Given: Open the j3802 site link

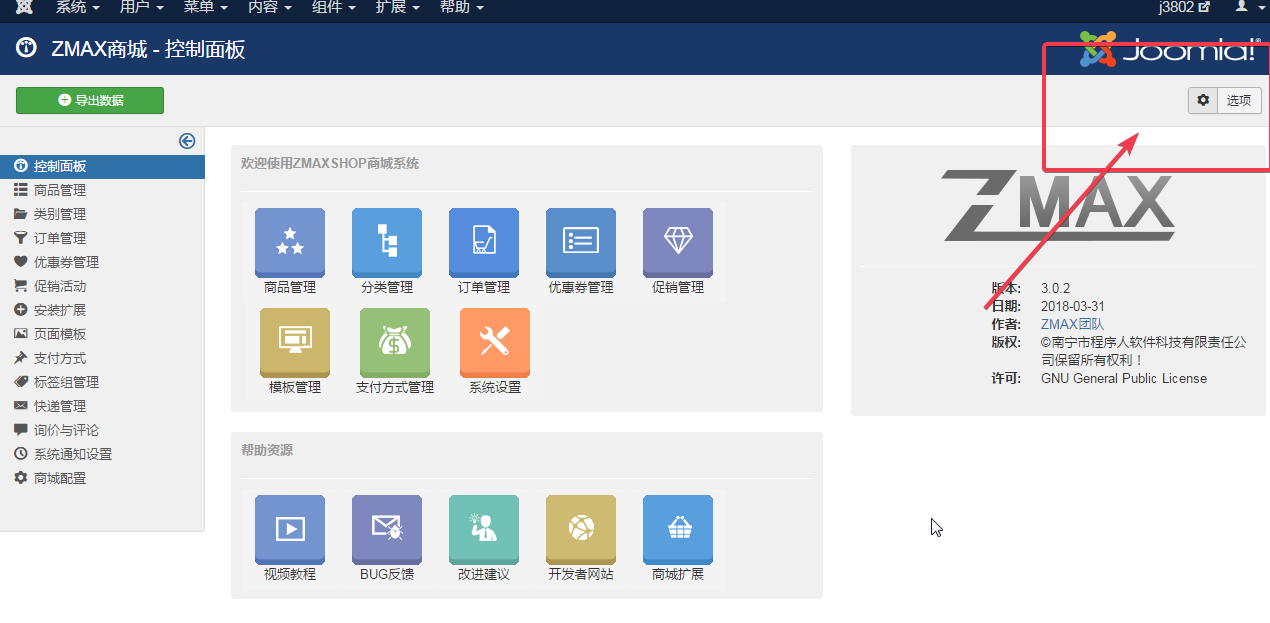Looking at the screenshot, I should coord(1184,7).
